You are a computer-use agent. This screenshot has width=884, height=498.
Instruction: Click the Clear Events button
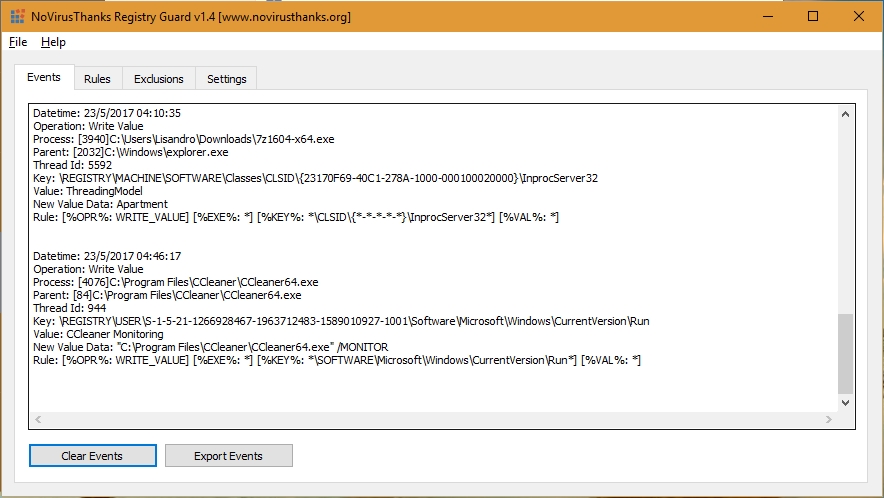point(92,456)
